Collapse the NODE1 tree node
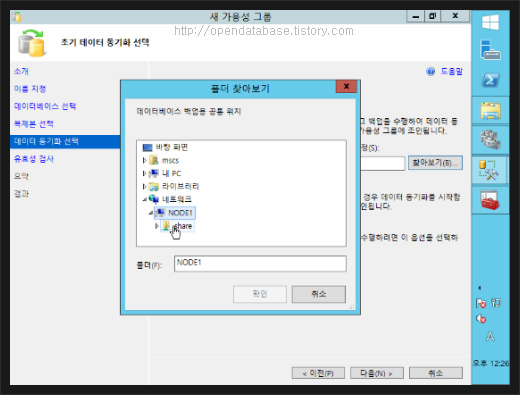The image size is (520, 395). pyautogui.click(x=151, y=213)
